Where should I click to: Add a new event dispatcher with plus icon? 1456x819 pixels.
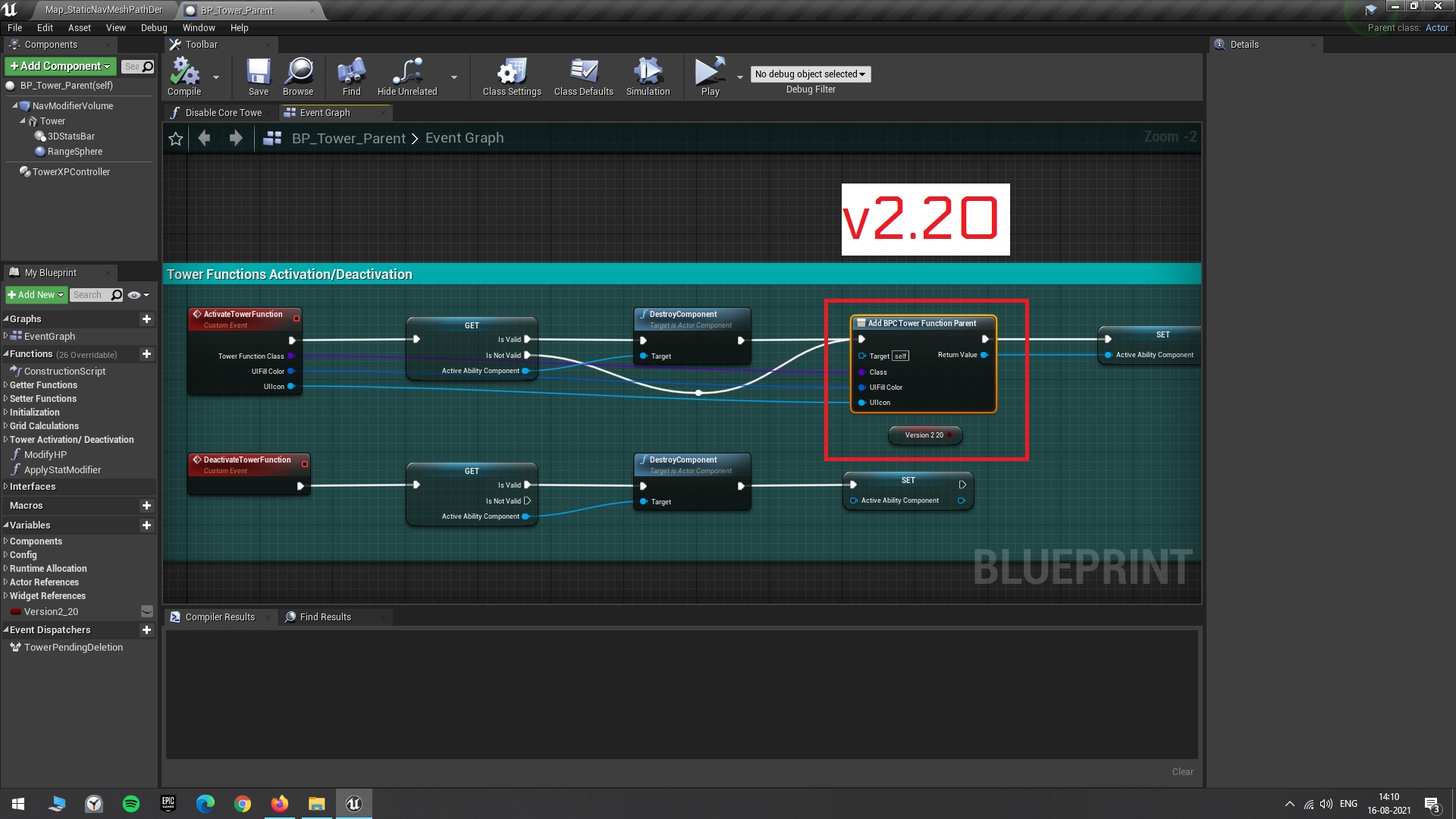(146, 630)
